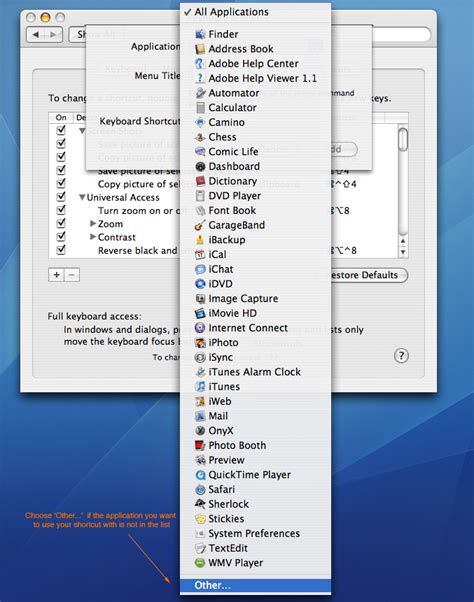This screenshot has height=602, width=474.
Task: Click the plus button to add shortcut
Action: [56, 275]
